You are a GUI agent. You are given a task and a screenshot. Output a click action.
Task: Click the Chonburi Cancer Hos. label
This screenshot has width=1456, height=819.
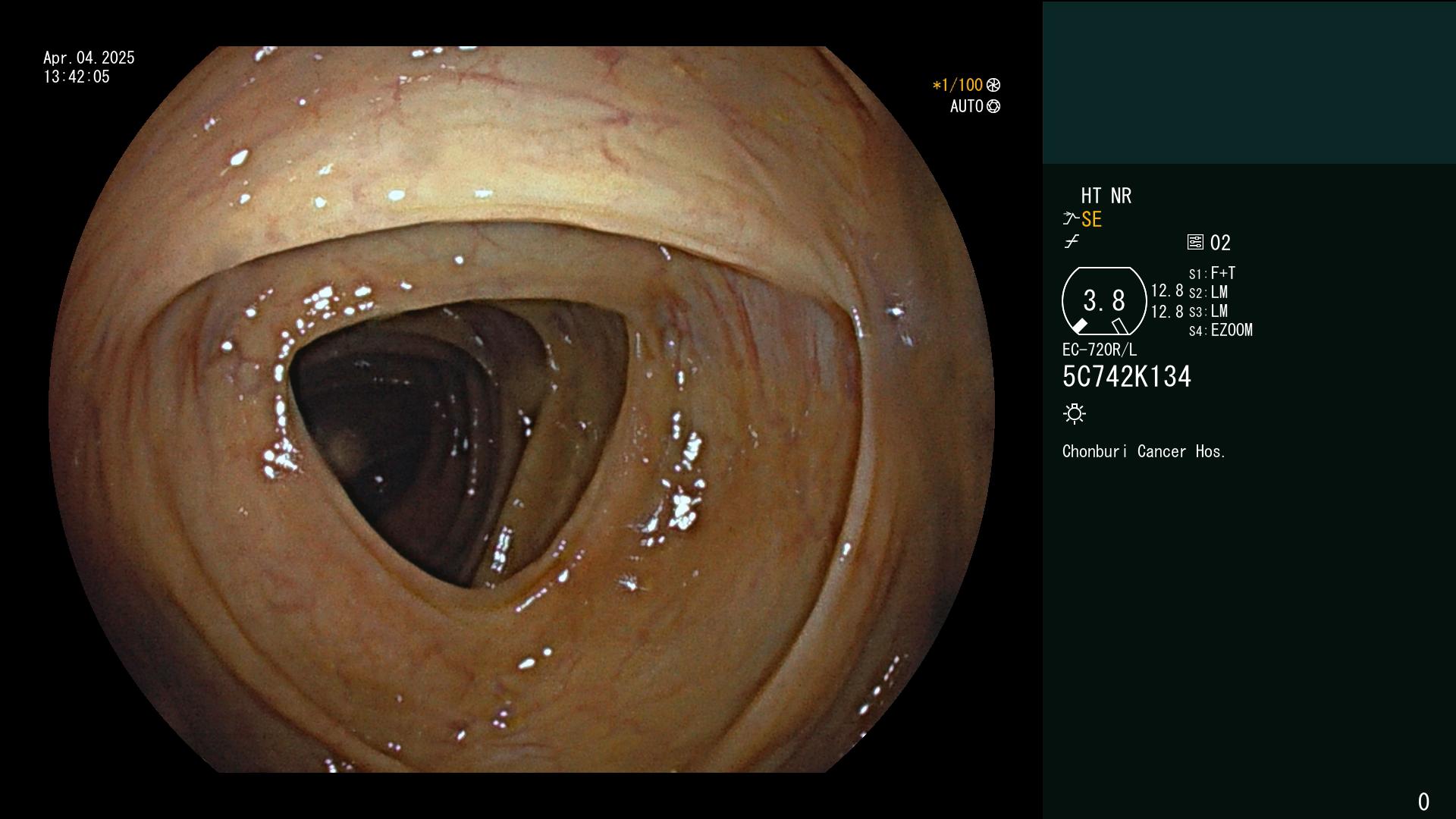click(1144, 451)
